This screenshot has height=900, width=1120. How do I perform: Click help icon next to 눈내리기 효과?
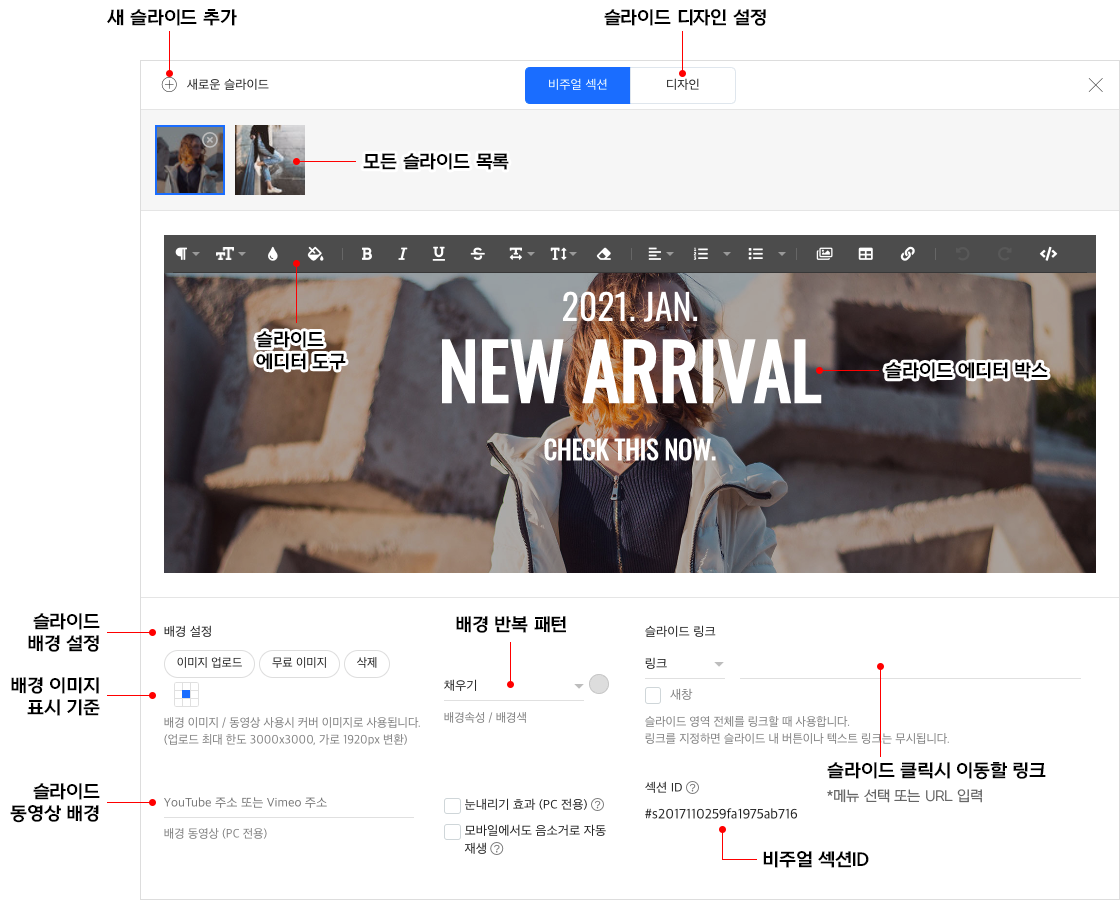(x=598, y=804)
